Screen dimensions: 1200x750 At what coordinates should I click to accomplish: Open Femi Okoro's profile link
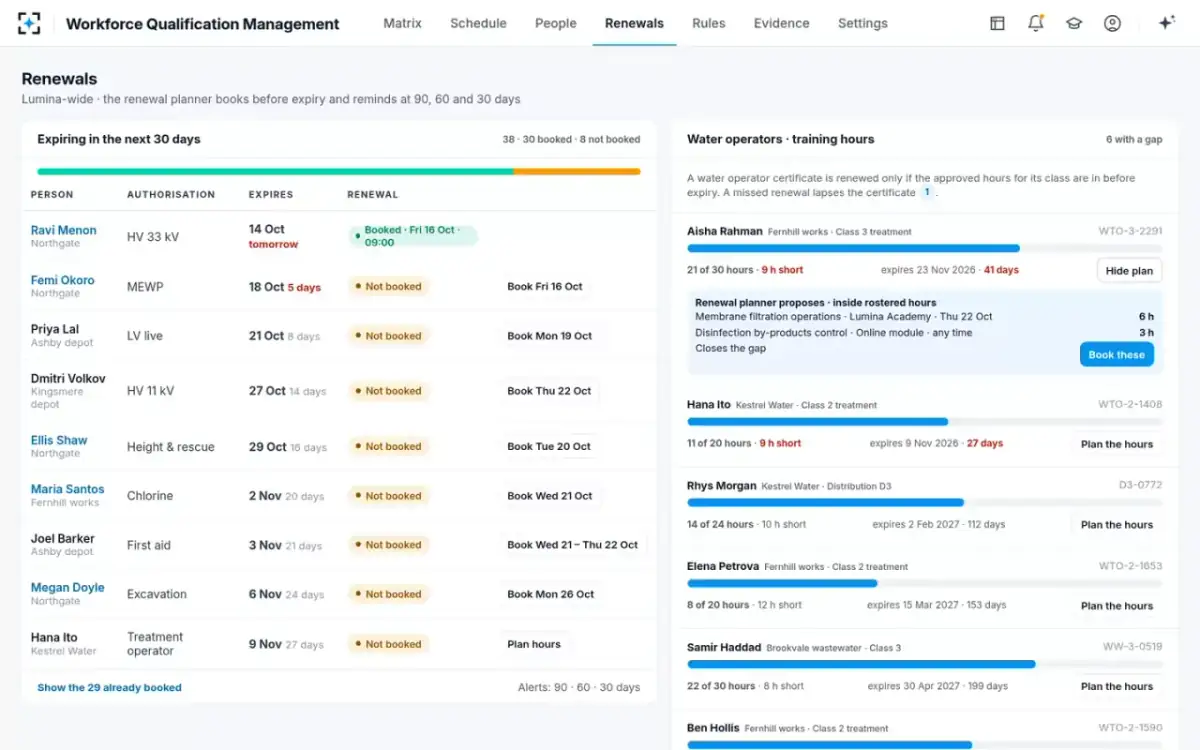[63, 280]
